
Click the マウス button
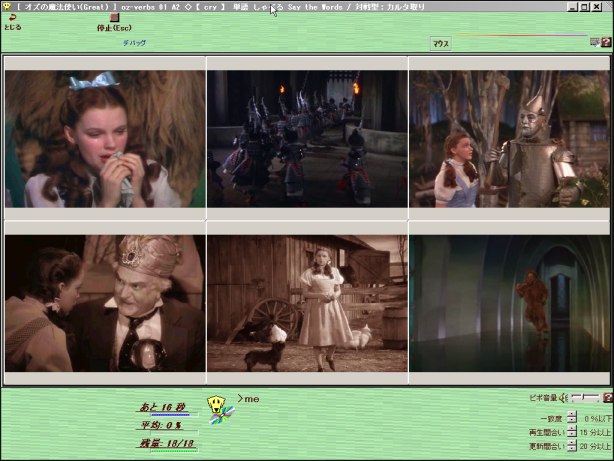(x=440, y=44)
